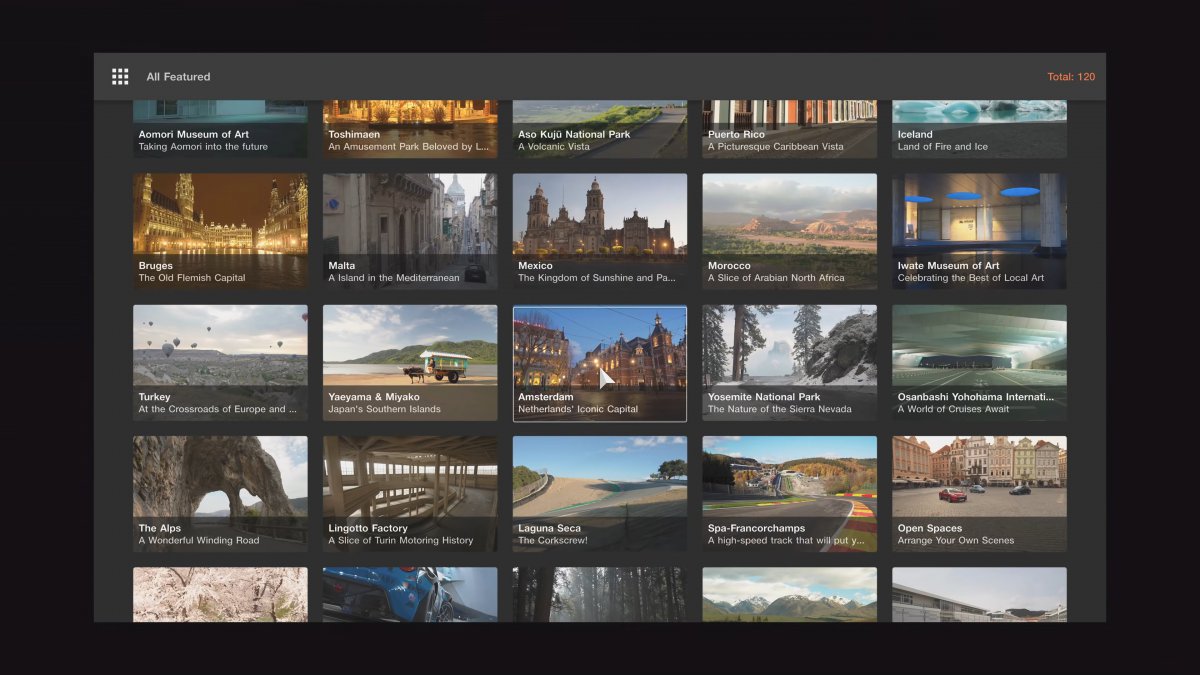
Task: Select the unlabeled snow-capped mountains thumbnail
Action: tap(790, 595)
